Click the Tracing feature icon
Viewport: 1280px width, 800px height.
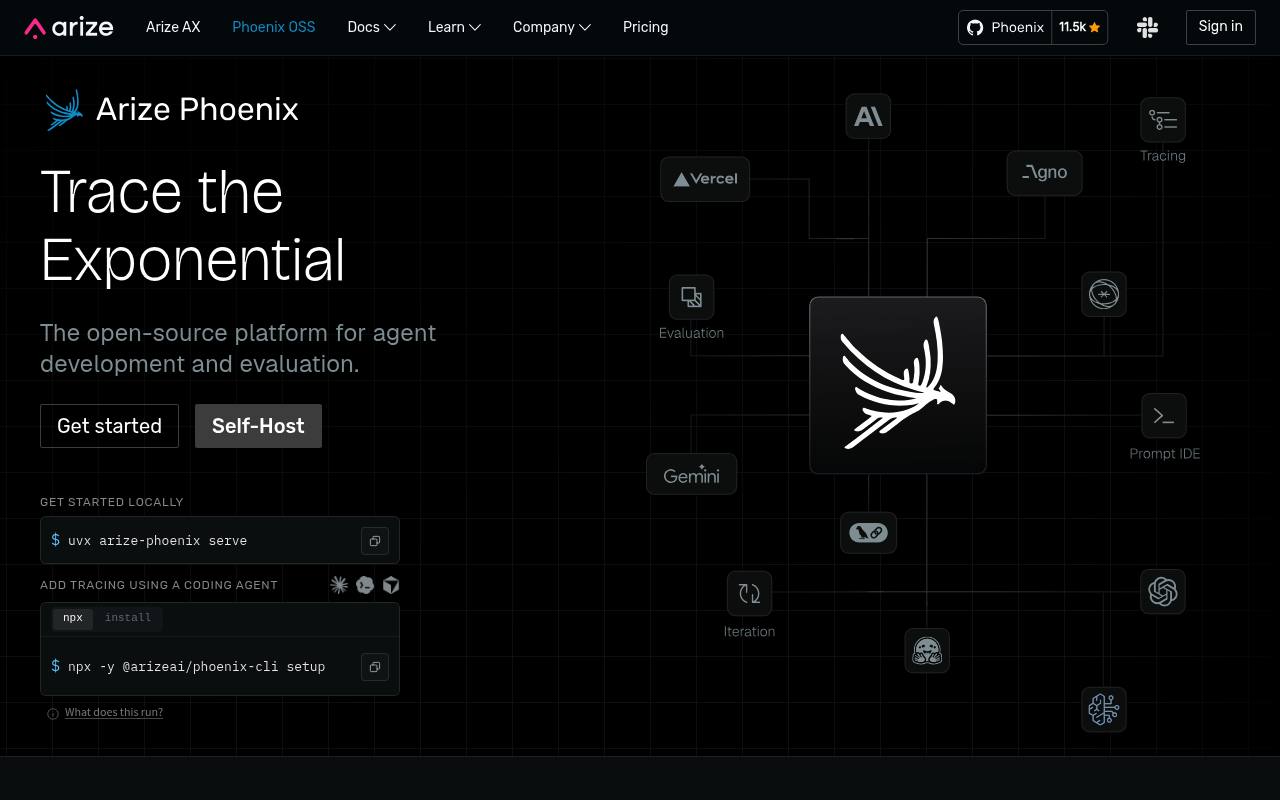(1163, 120)
